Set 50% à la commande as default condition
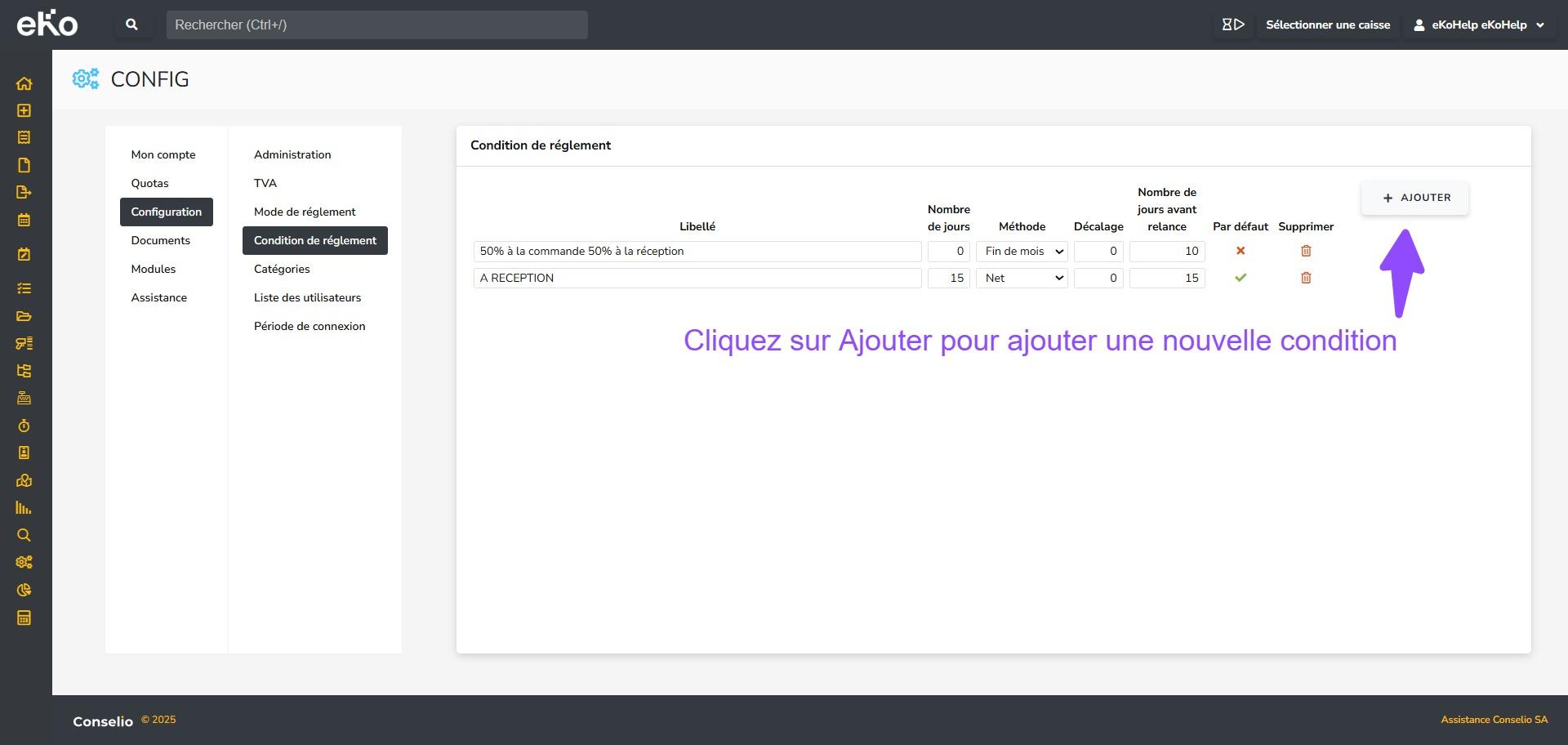Image resolution: width=1568 pixels, height=745 pixels. 1240,251
